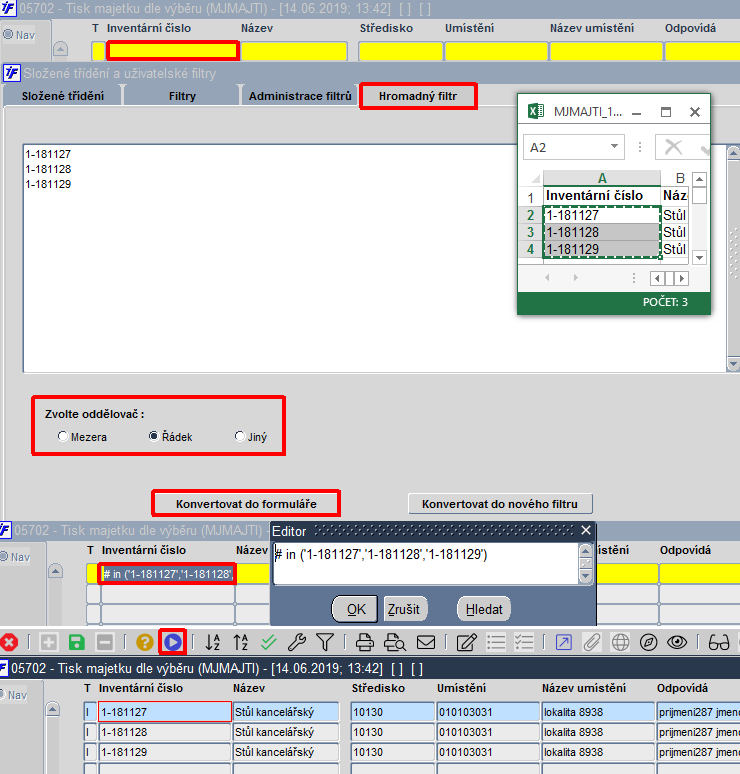Screen dimensions: 740x774
Task: Click the edit pencil note icon
Action: tap(467, 642)
